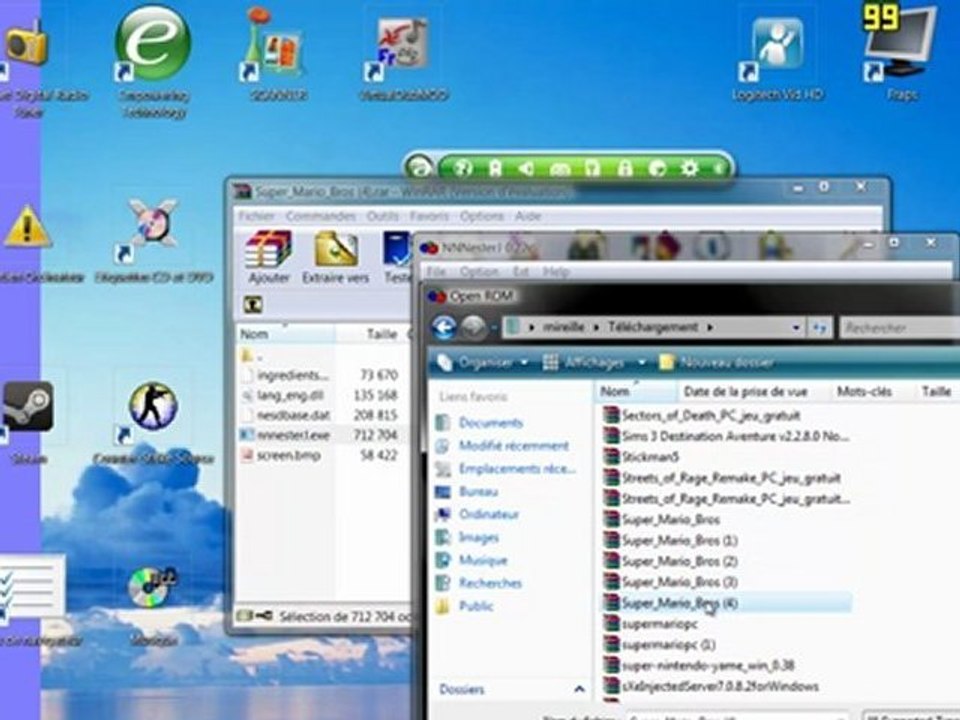The image size is (960, 720).
Task: Open File menu in NNNesterJ window
Action: point(436,272)
